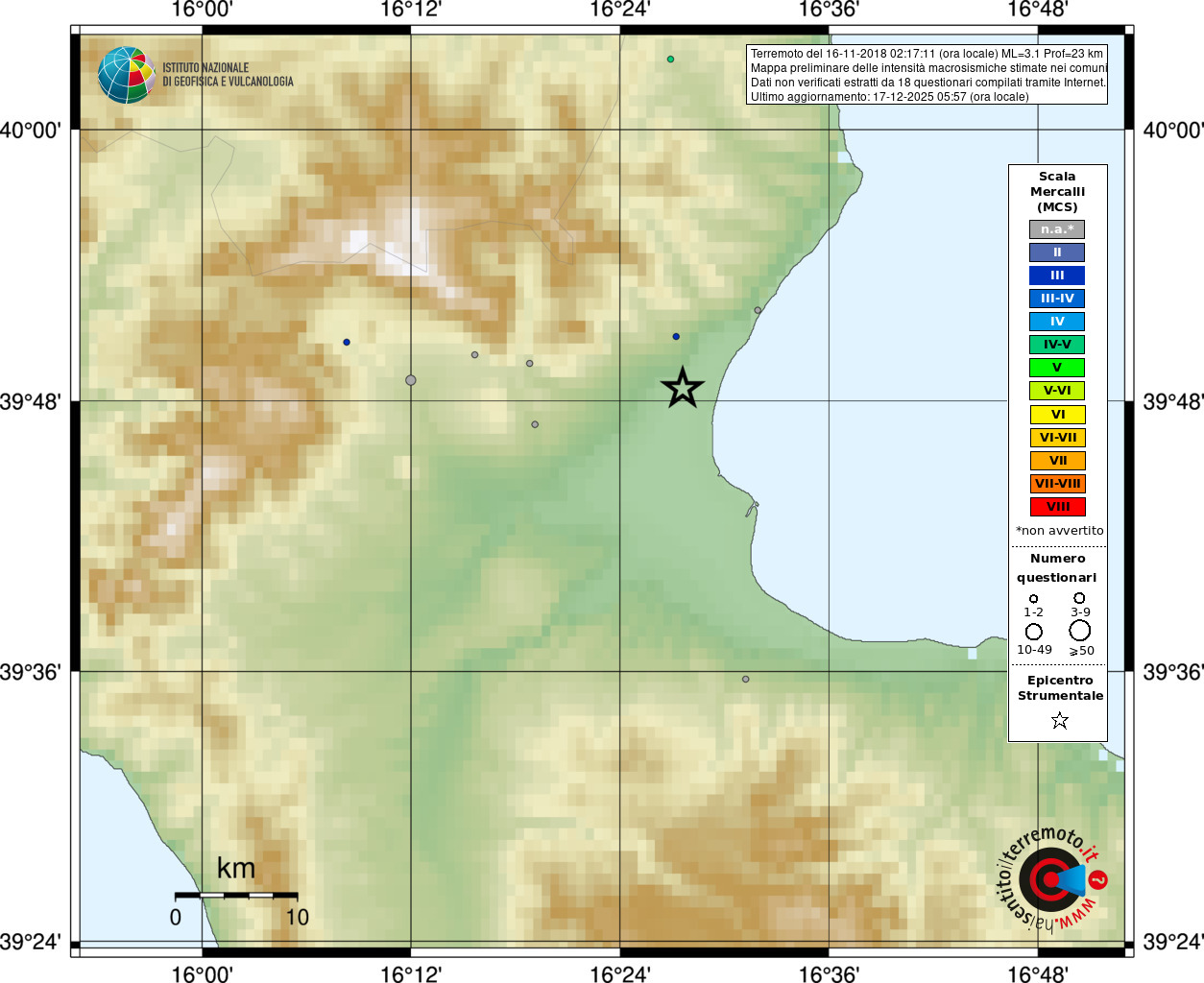Click the legend star under Epicentro Strumentale

point(1059,720)
